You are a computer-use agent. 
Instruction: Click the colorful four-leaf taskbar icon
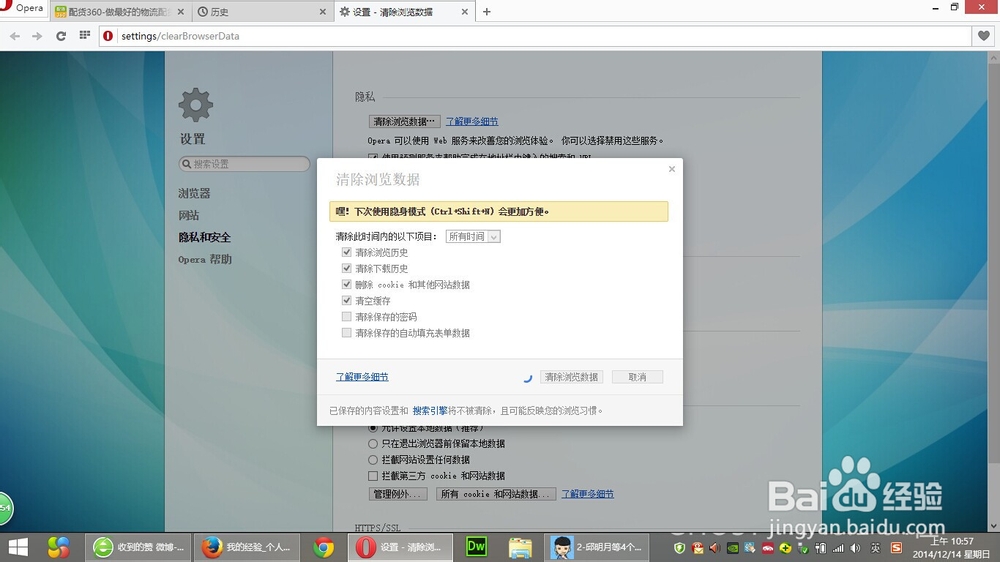(58, 547)
